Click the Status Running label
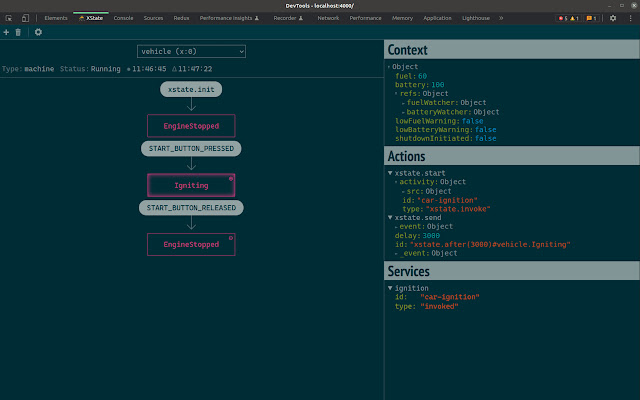Screen dimensions: 640x400 pos(90,69)
